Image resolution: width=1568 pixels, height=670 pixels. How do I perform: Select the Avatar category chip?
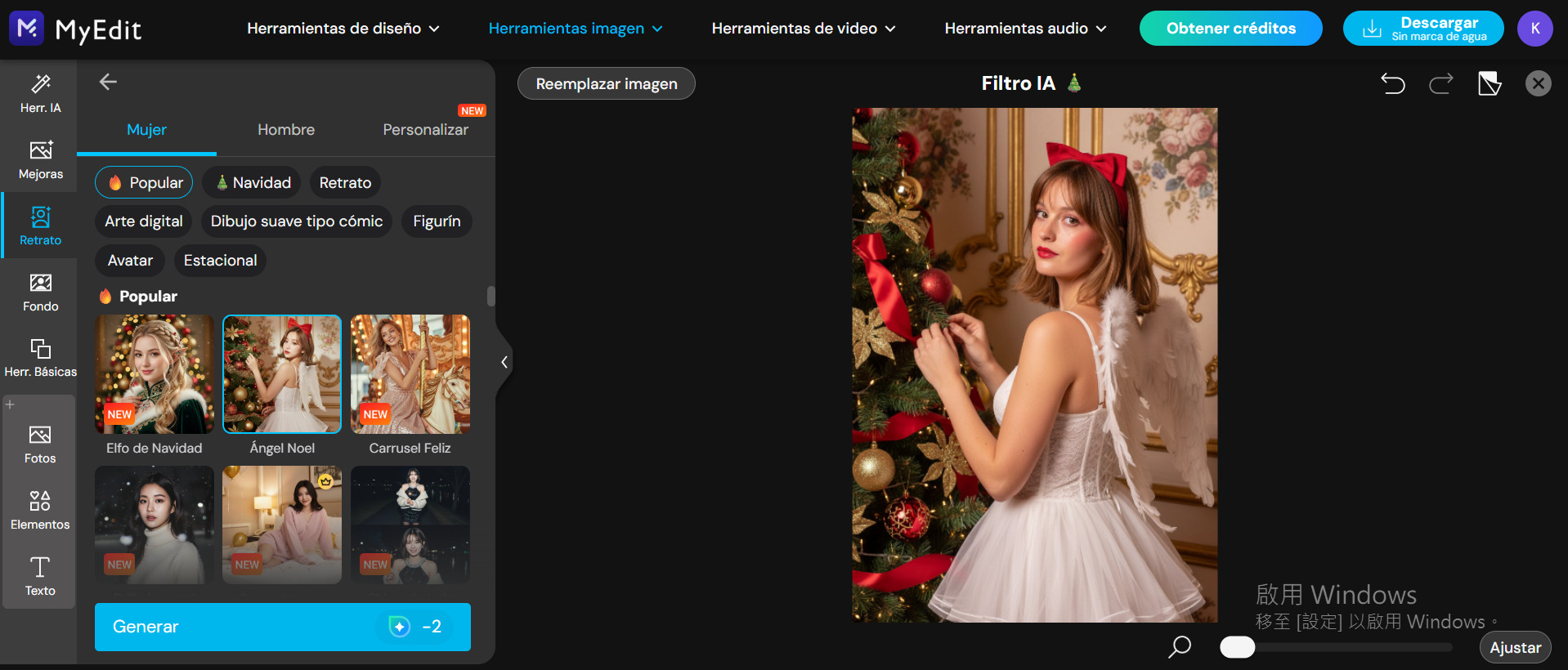pyautogui.click(x=130, y=261)
